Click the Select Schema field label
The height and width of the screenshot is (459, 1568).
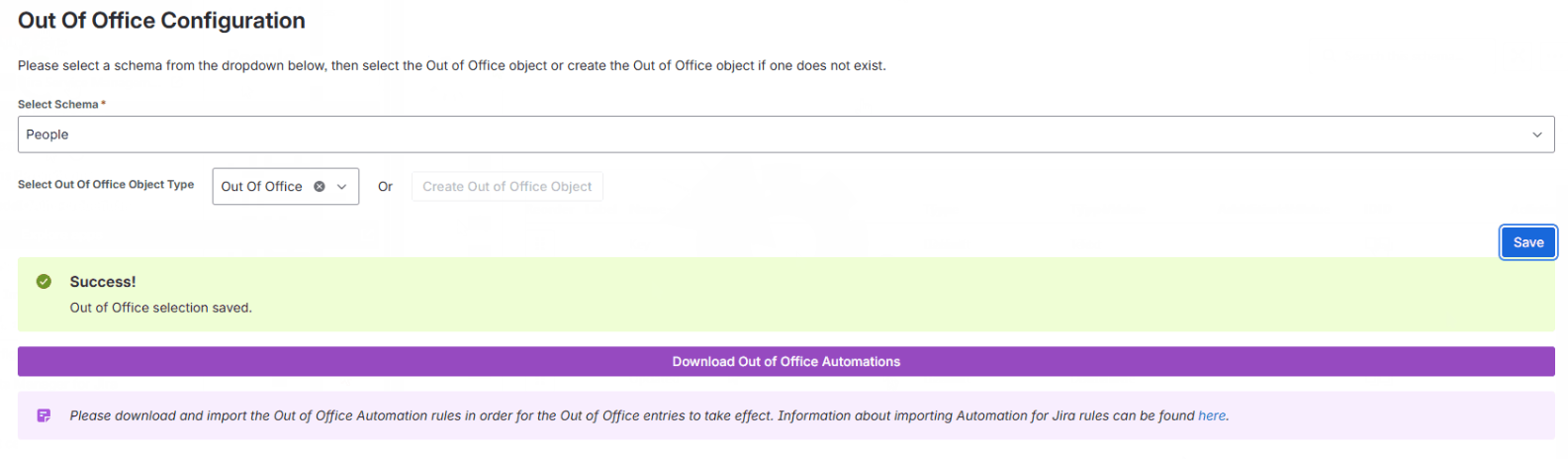coord(57,104)
